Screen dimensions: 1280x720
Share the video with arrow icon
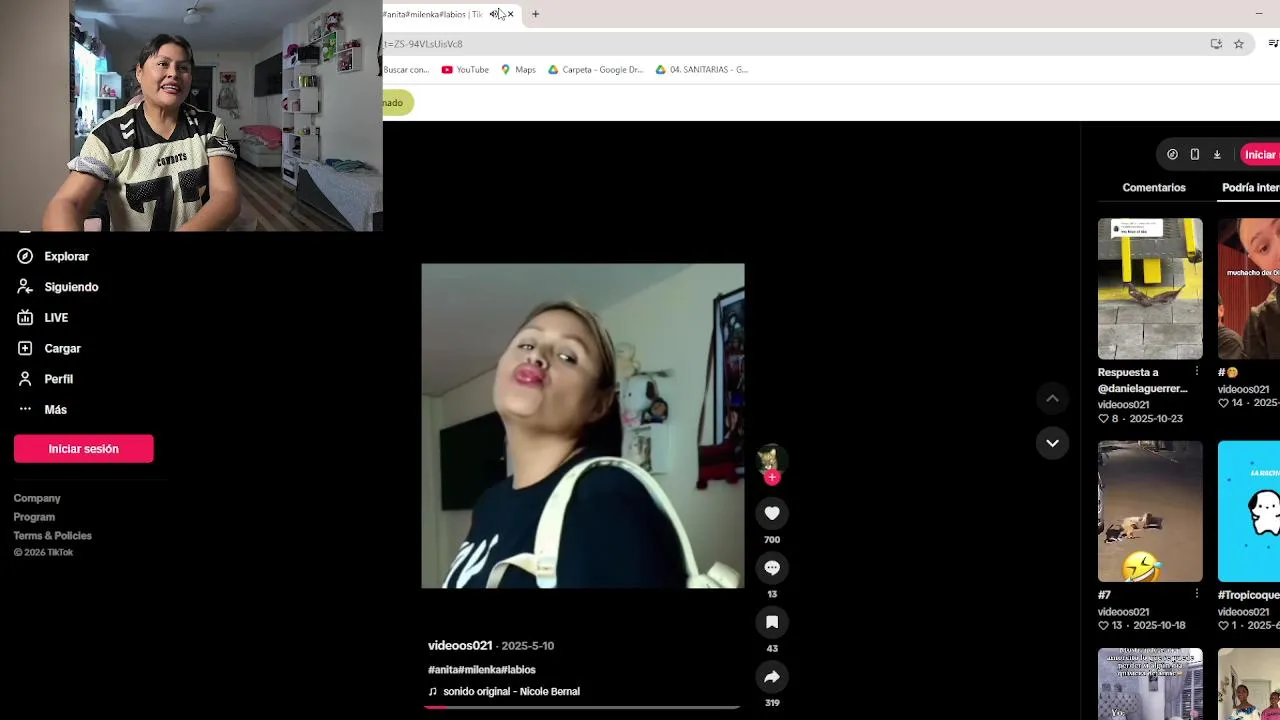tap(772, 677)
